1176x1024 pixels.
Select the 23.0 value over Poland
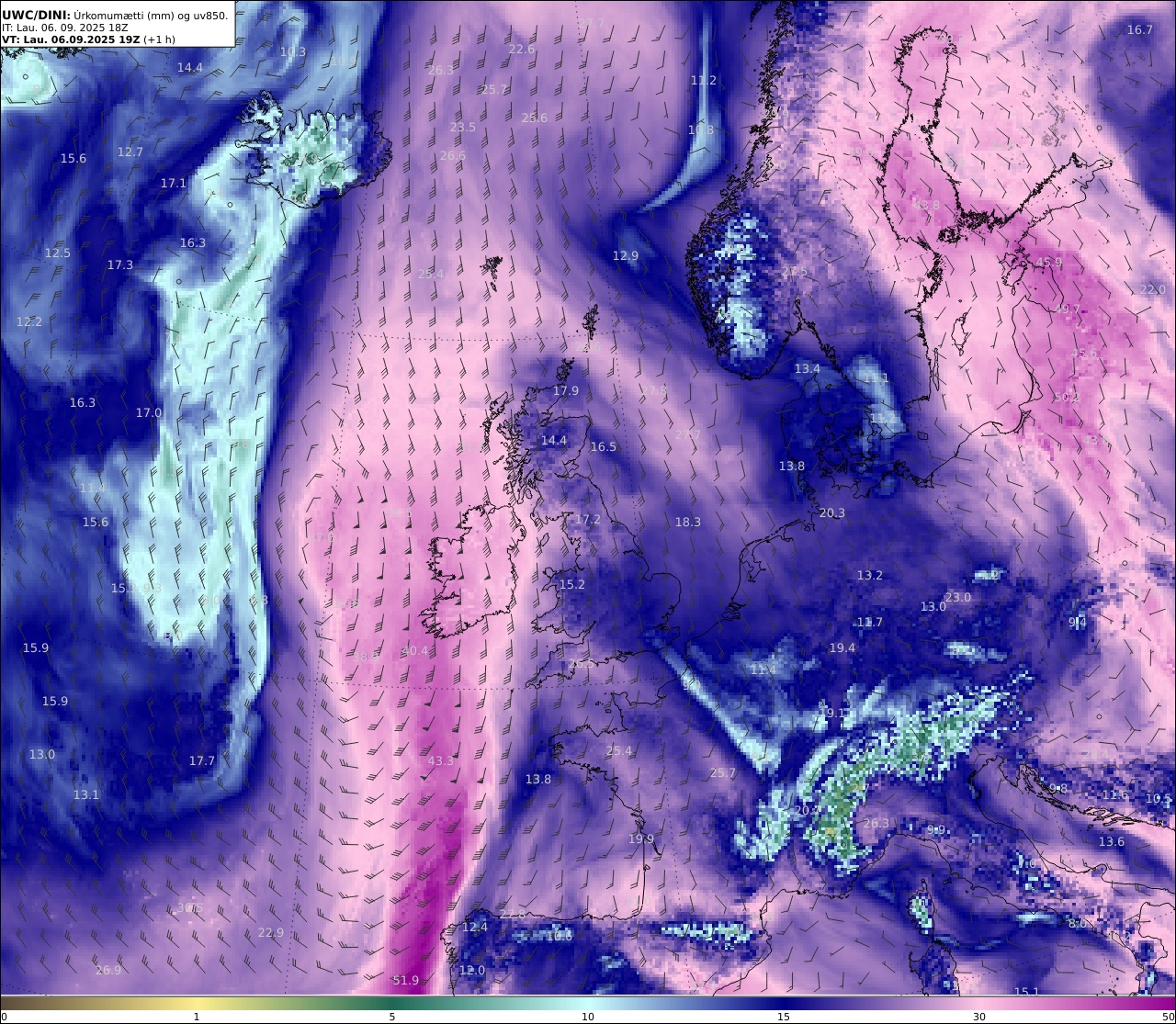coord(957,597)
